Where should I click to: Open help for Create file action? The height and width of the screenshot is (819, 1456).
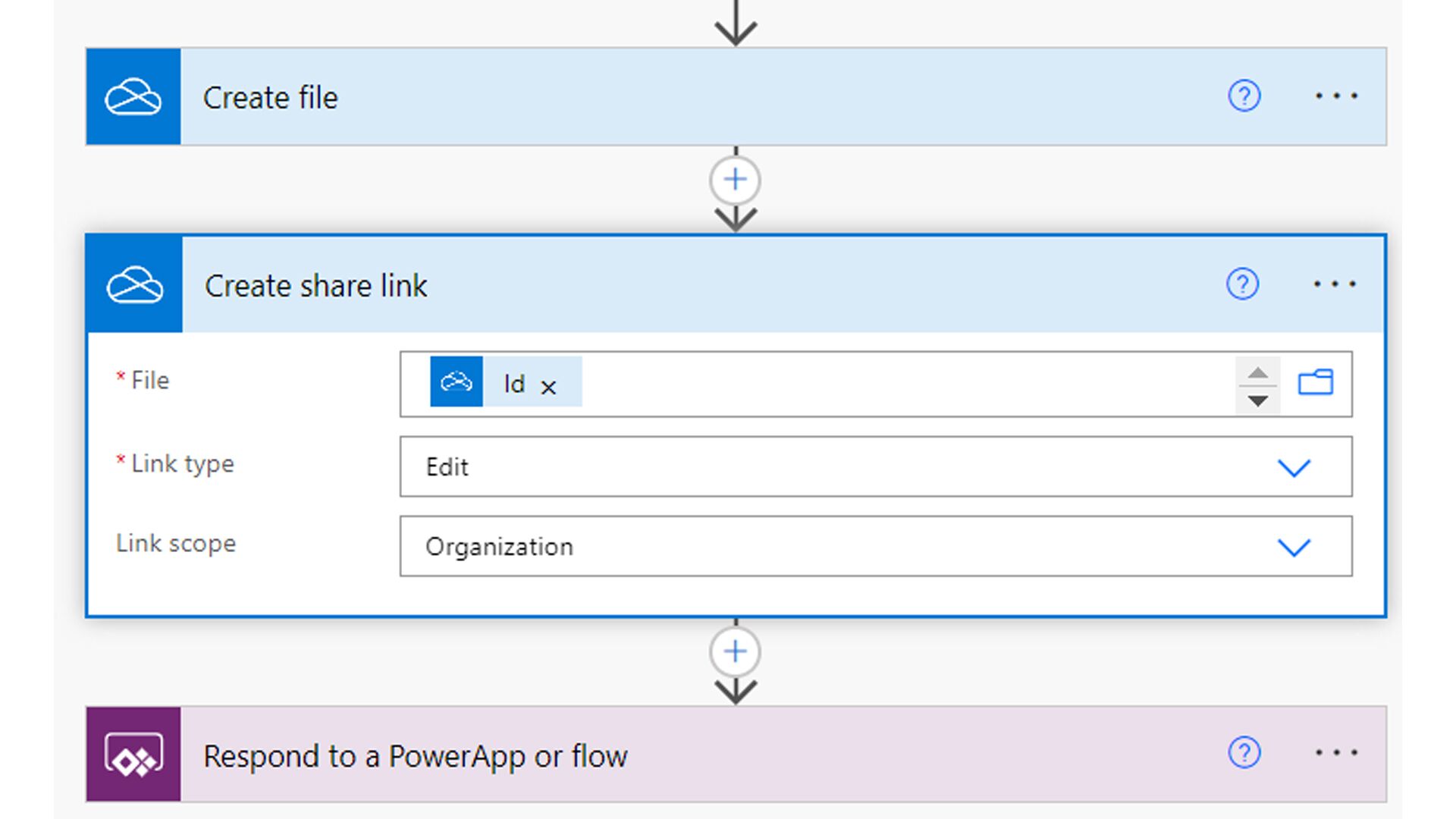click(1244, 96)
